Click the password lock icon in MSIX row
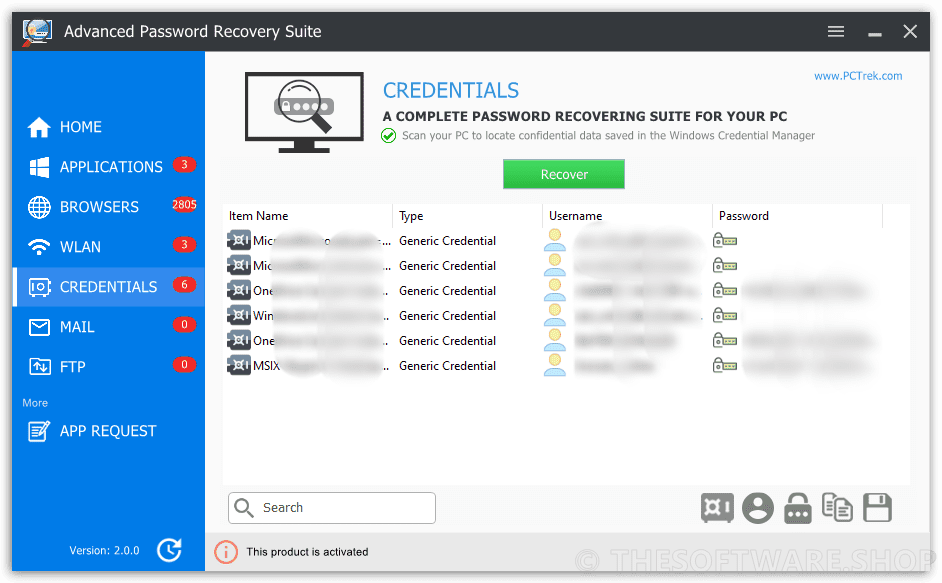 725,365
